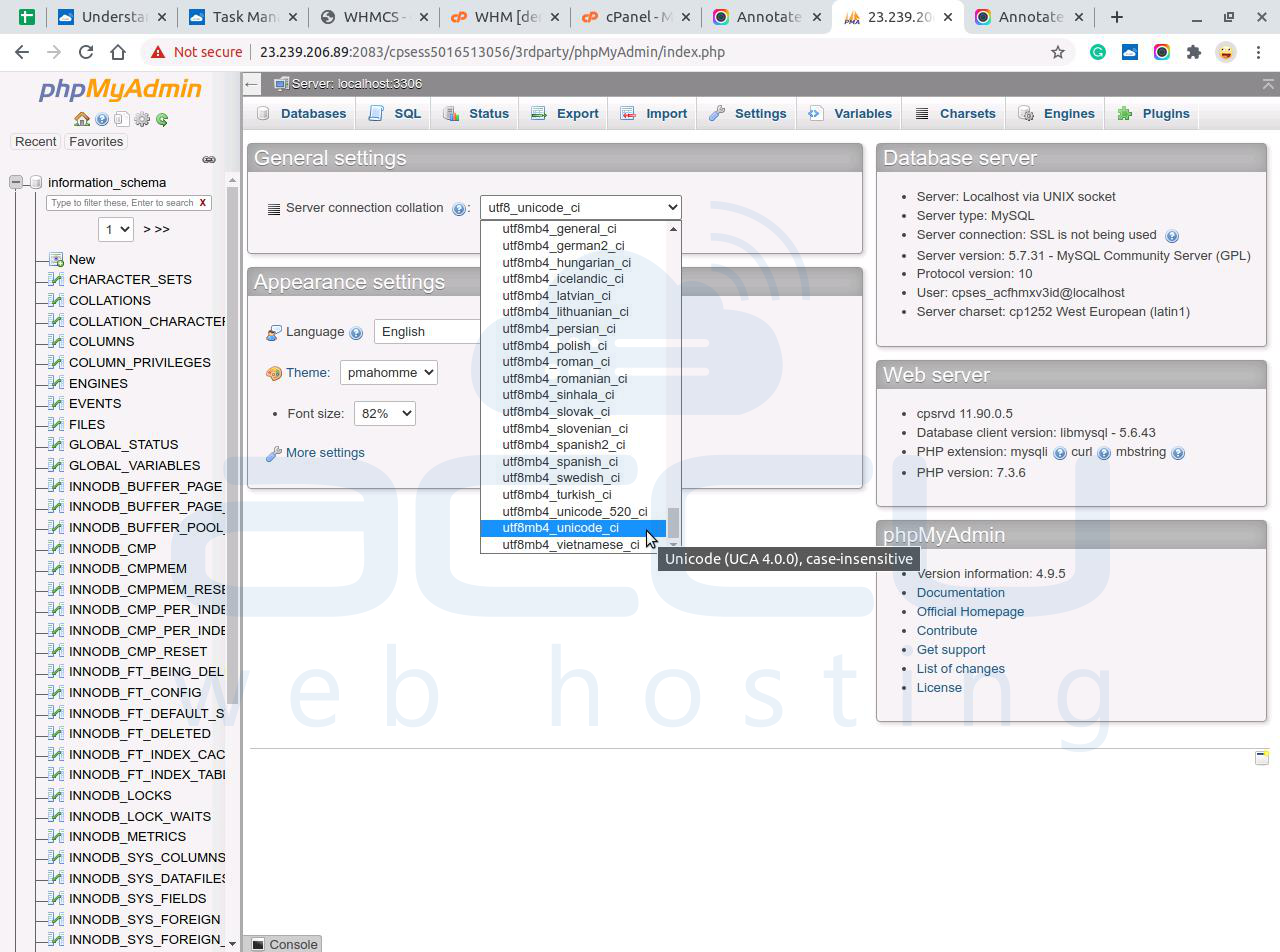This screenshot has width=1280, height=952.
Task: Open the Theme dropdown showing pmahomme
Action: point(389,372)
